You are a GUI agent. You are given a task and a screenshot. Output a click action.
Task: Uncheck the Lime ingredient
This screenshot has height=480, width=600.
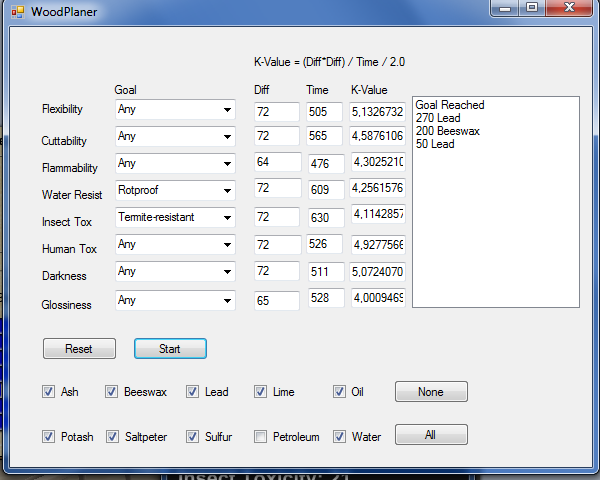point(260,392)
